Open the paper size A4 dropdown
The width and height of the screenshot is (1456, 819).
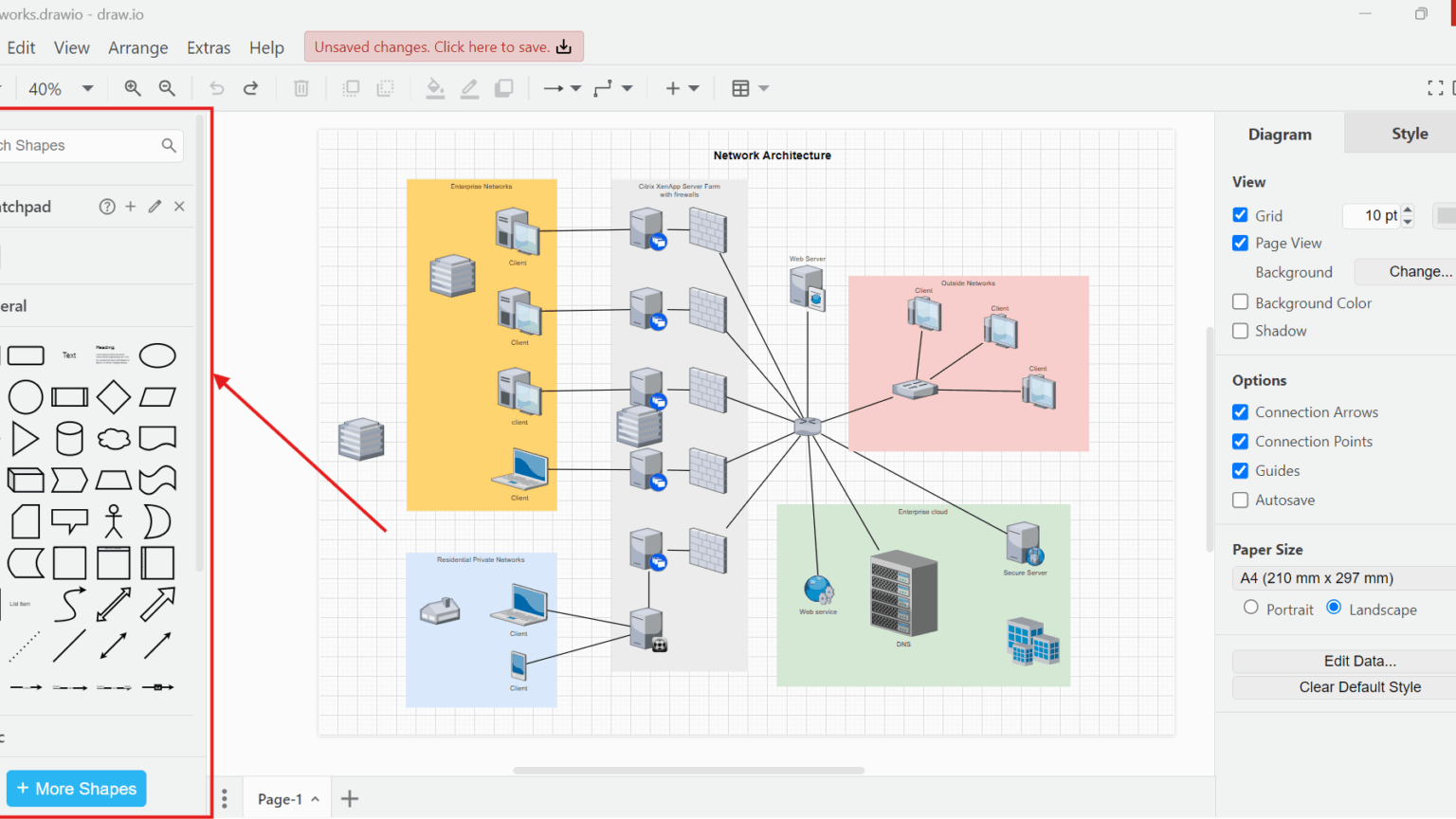(1344, 578)
